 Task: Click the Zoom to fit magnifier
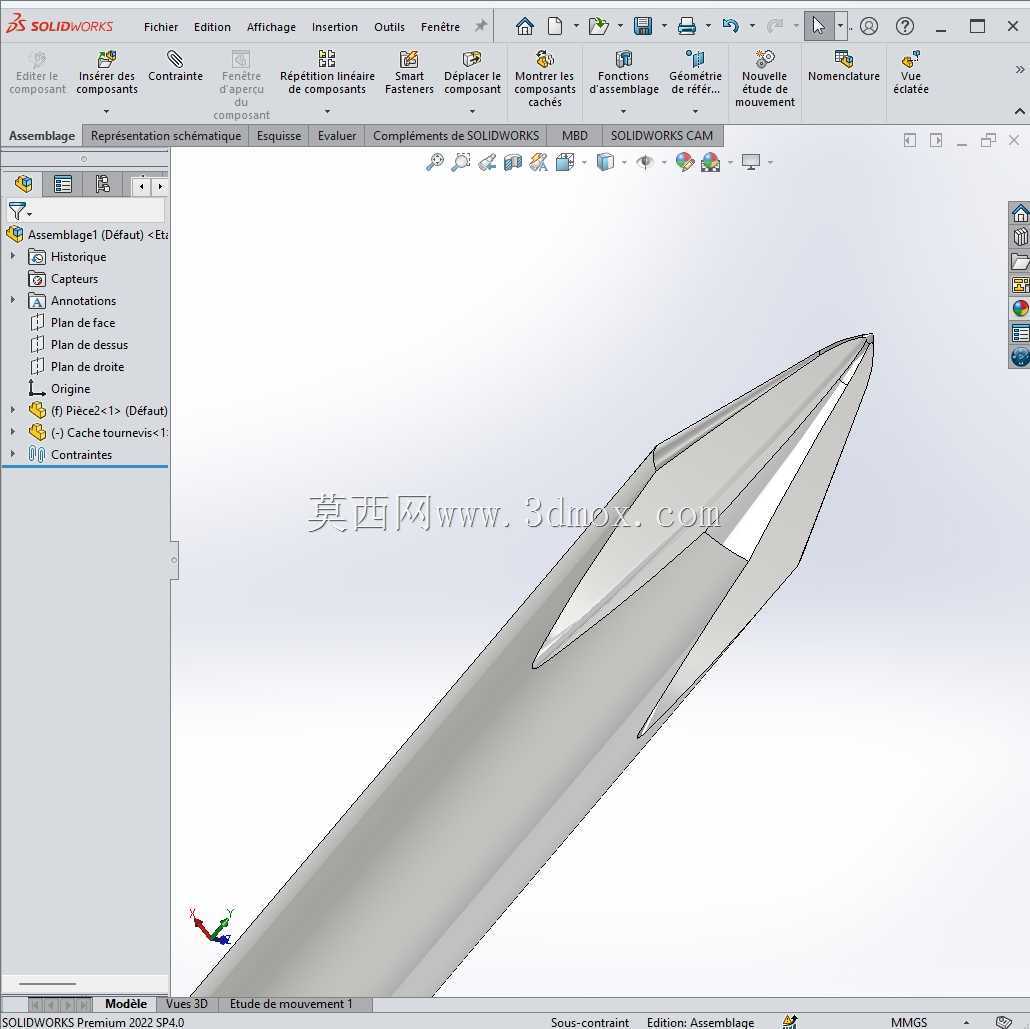(x=435, y=162)
